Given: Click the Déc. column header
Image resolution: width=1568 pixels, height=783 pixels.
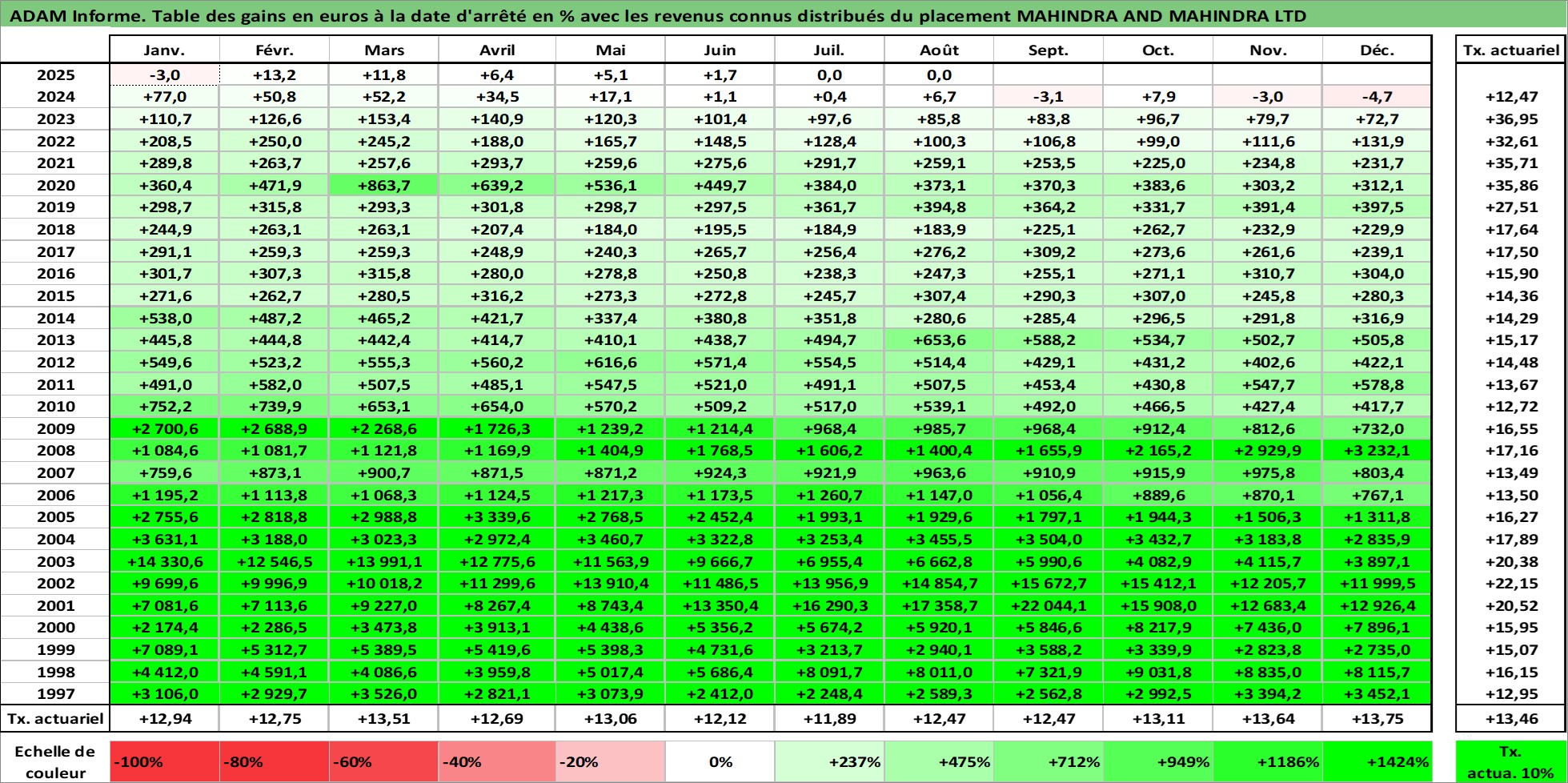Looking at the screenshot, I should [1377, 50].
